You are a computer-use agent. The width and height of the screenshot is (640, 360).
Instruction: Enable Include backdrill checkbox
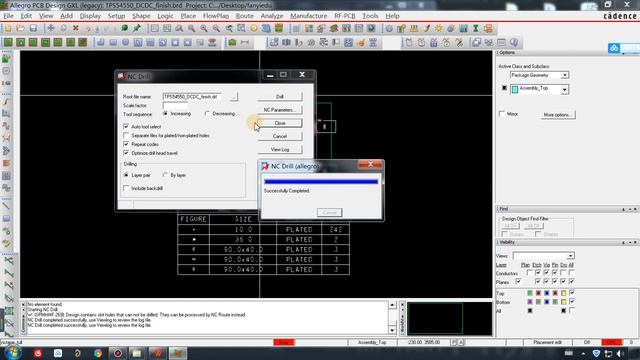tap(126, 188)
